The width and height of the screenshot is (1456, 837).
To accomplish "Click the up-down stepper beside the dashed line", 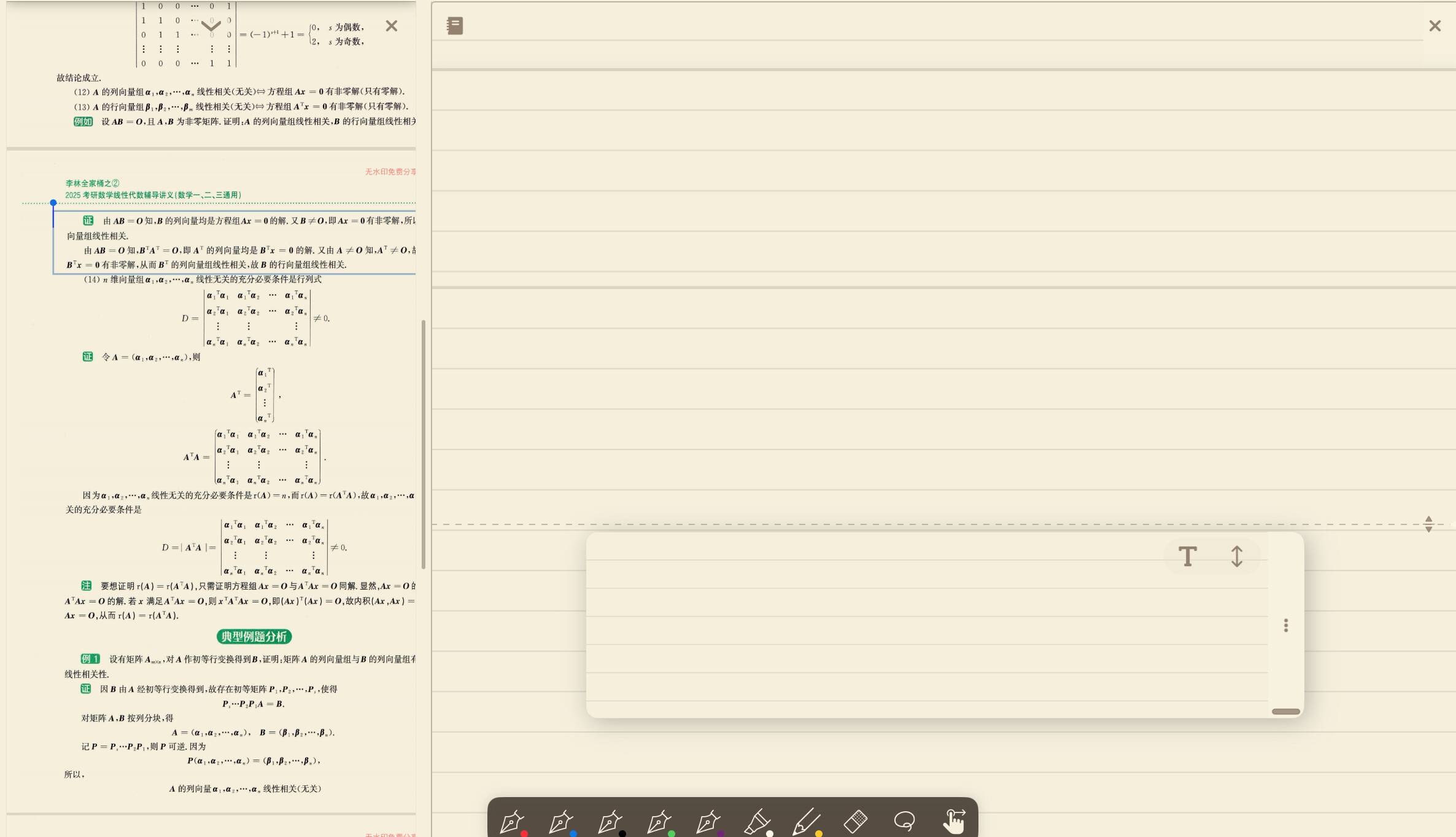I will (x=1429, y=524).
